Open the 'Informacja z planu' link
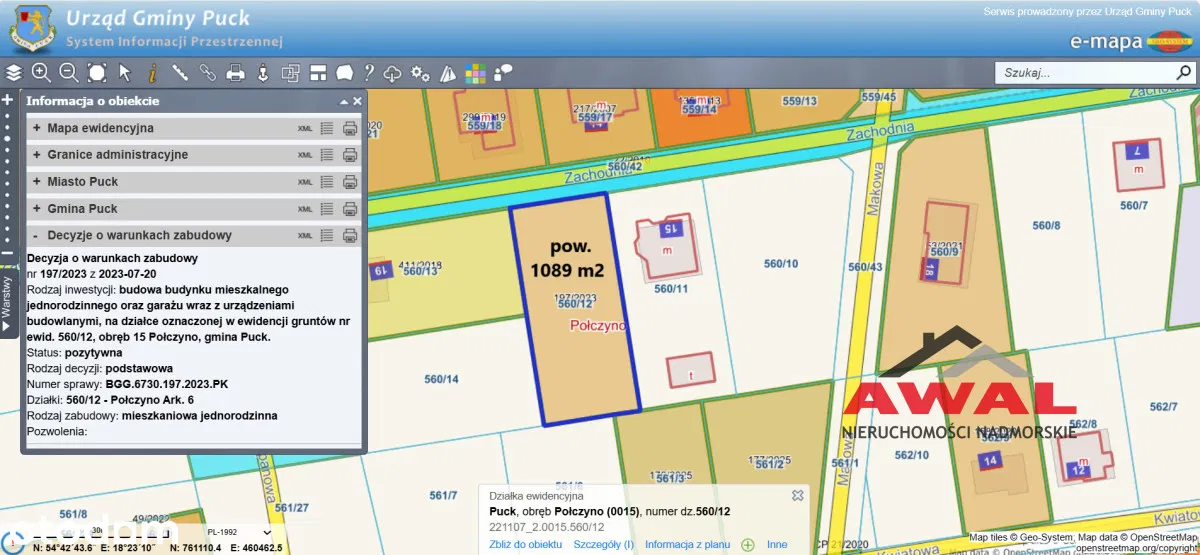The width and height of the screenshot is (1200, 555). pos(686,544)
